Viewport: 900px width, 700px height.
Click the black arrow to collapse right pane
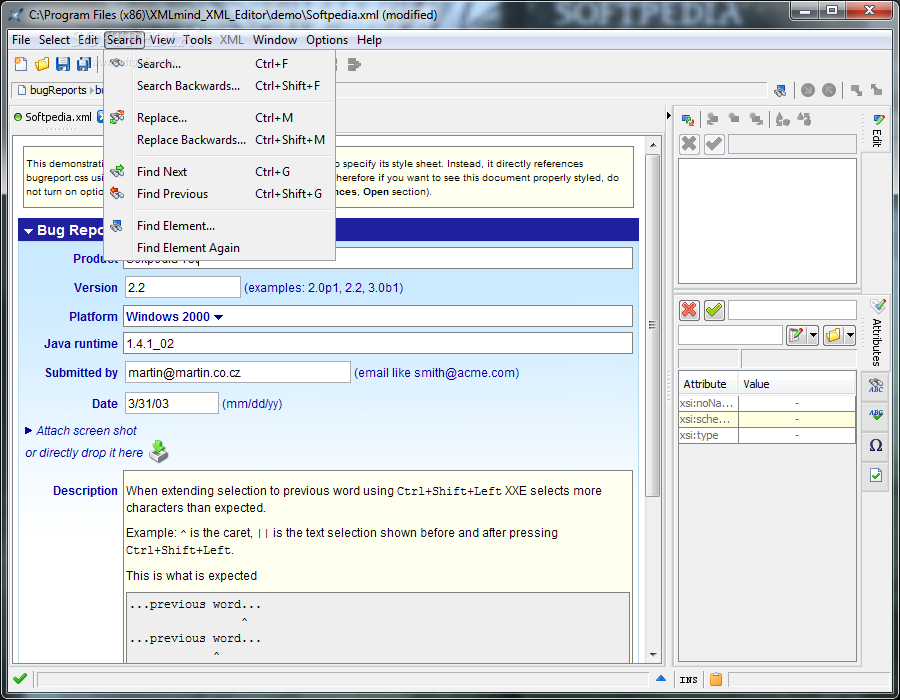tap(669, 115)
